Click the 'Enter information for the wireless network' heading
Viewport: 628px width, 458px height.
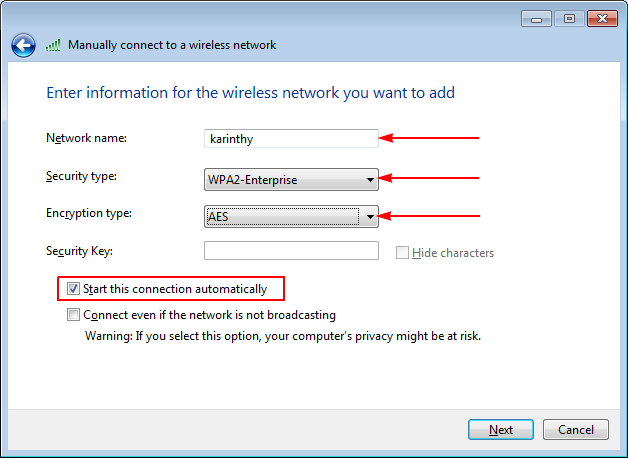pyautogui.click(x=250, y=93)
